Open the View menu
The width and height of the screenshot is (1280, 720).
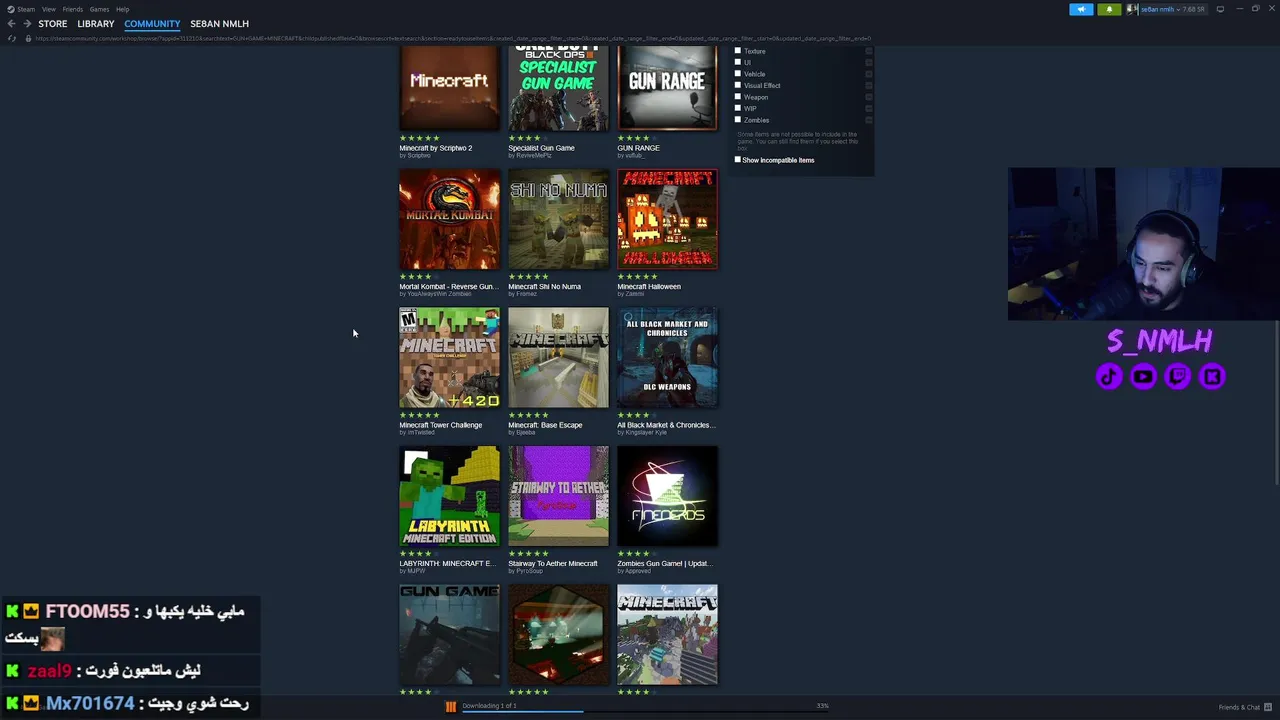point(48,9)
